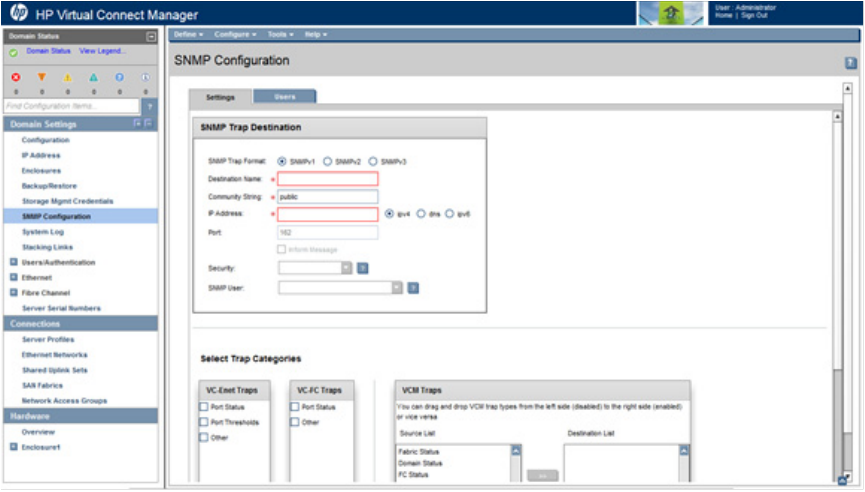Click the help icon beside Security dropdown

[362, 268]
